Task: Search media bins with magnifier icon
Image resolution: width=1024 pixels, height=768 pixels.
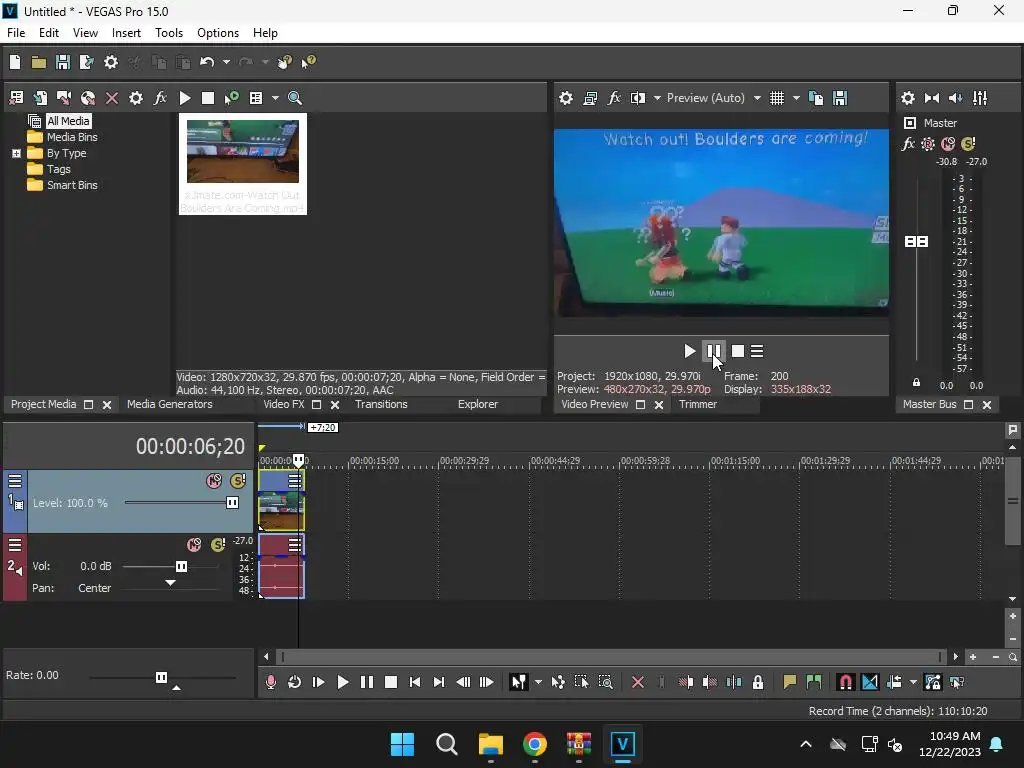Action: pos(295,98)
